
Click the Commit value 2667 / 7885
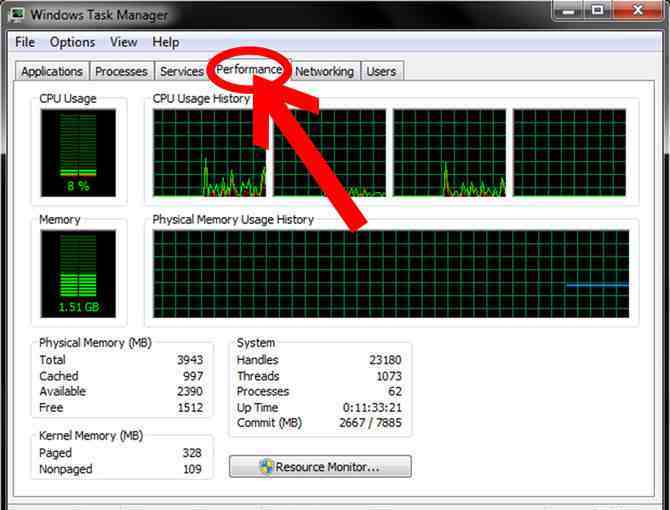tap(370, 423)
